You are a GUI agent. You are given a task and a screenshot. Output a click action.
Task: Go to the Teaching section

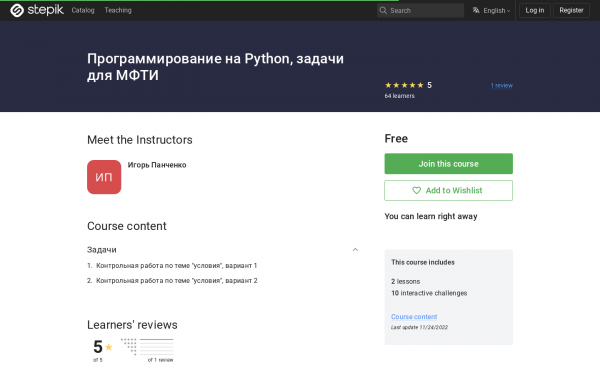pos(118,10)
